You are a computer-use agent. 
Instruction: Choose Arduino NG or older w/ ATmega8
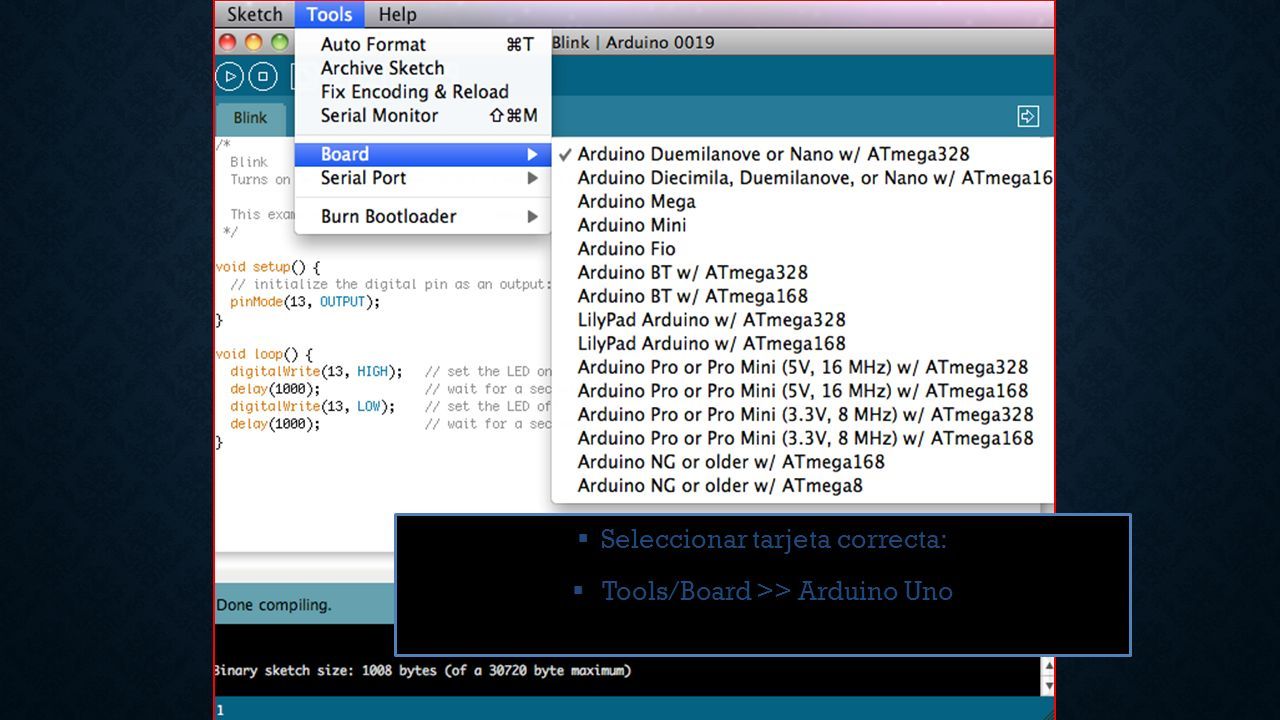(x=803, y=486)
